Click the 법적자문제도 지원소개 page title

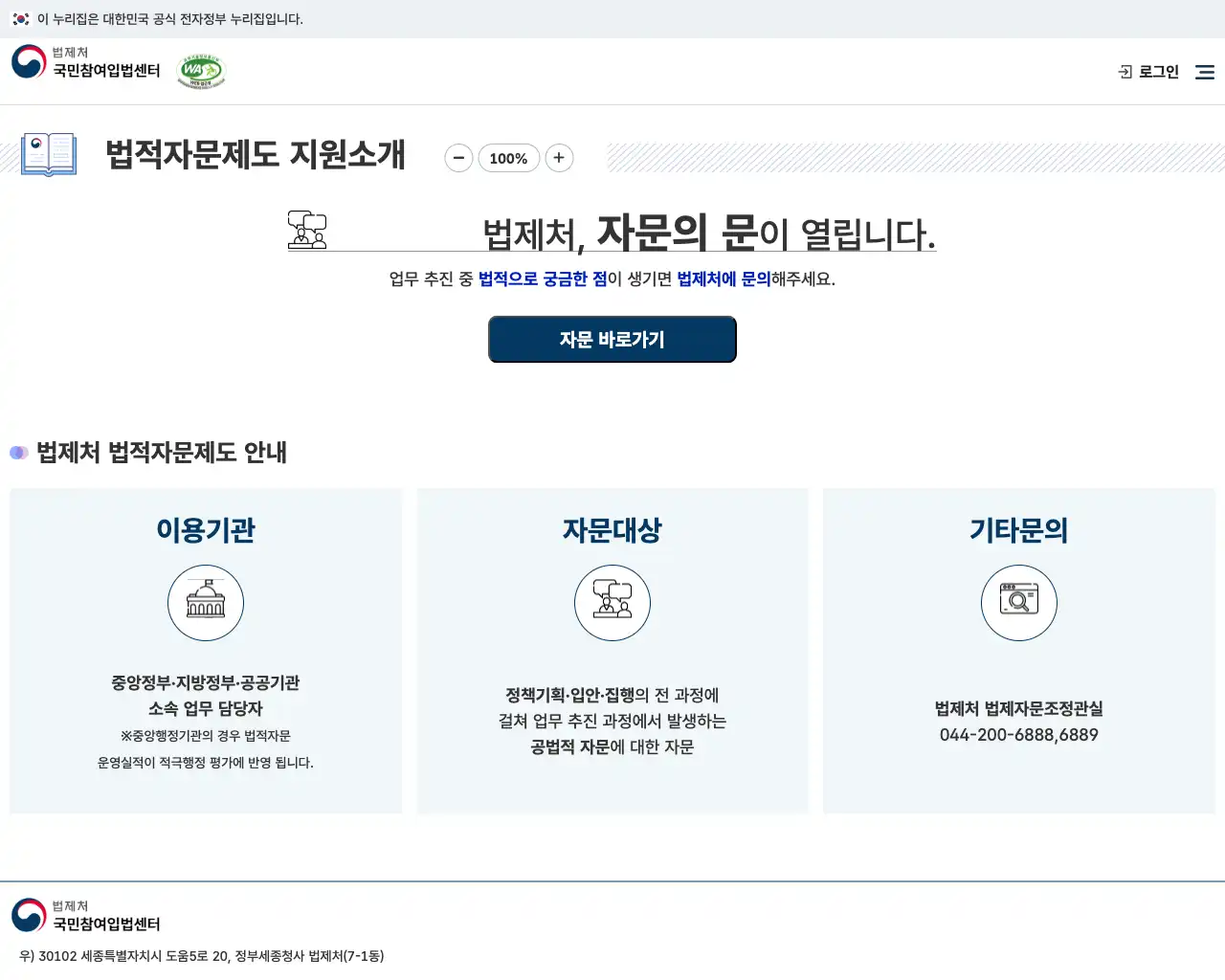point(256,155)
